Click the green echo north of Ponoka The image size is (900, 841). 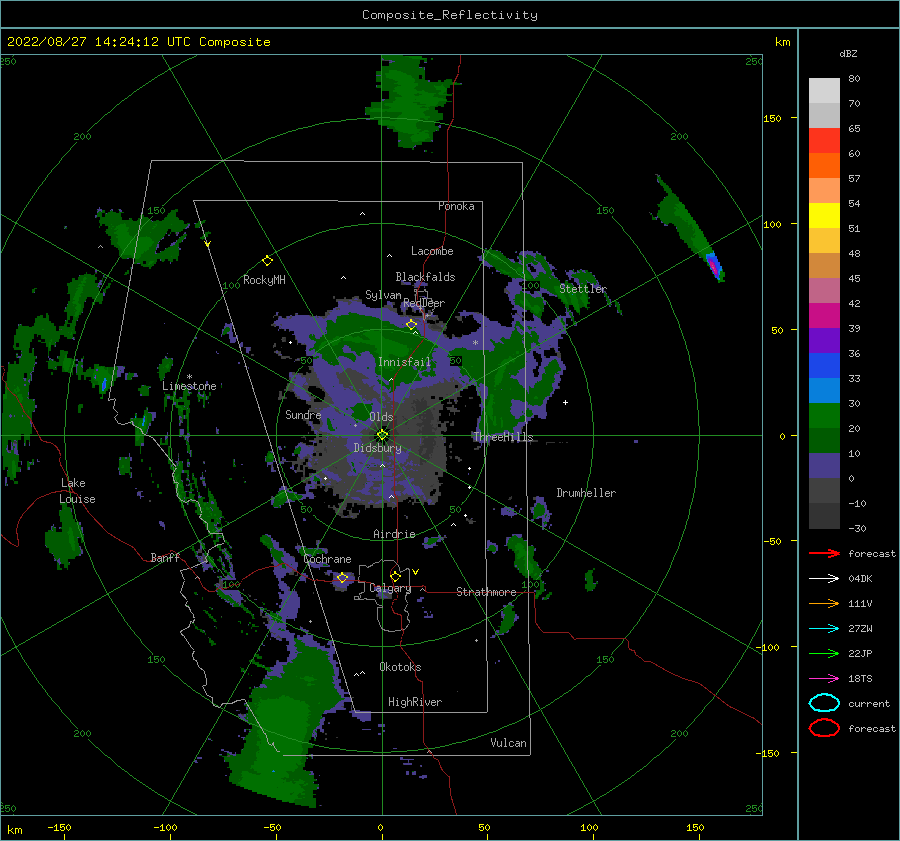tap(409, 100)
